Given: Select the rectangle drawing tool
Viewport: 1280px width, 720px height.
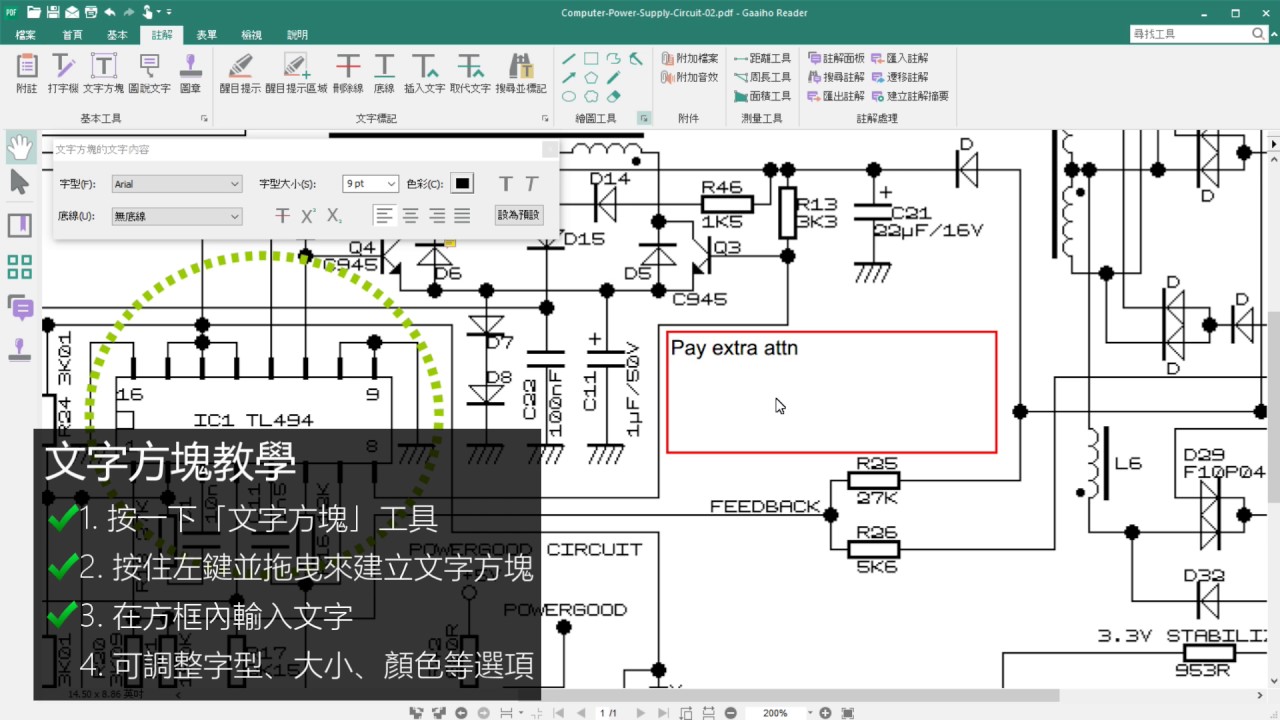Looking at the screenshot, I should coord(591,59).
